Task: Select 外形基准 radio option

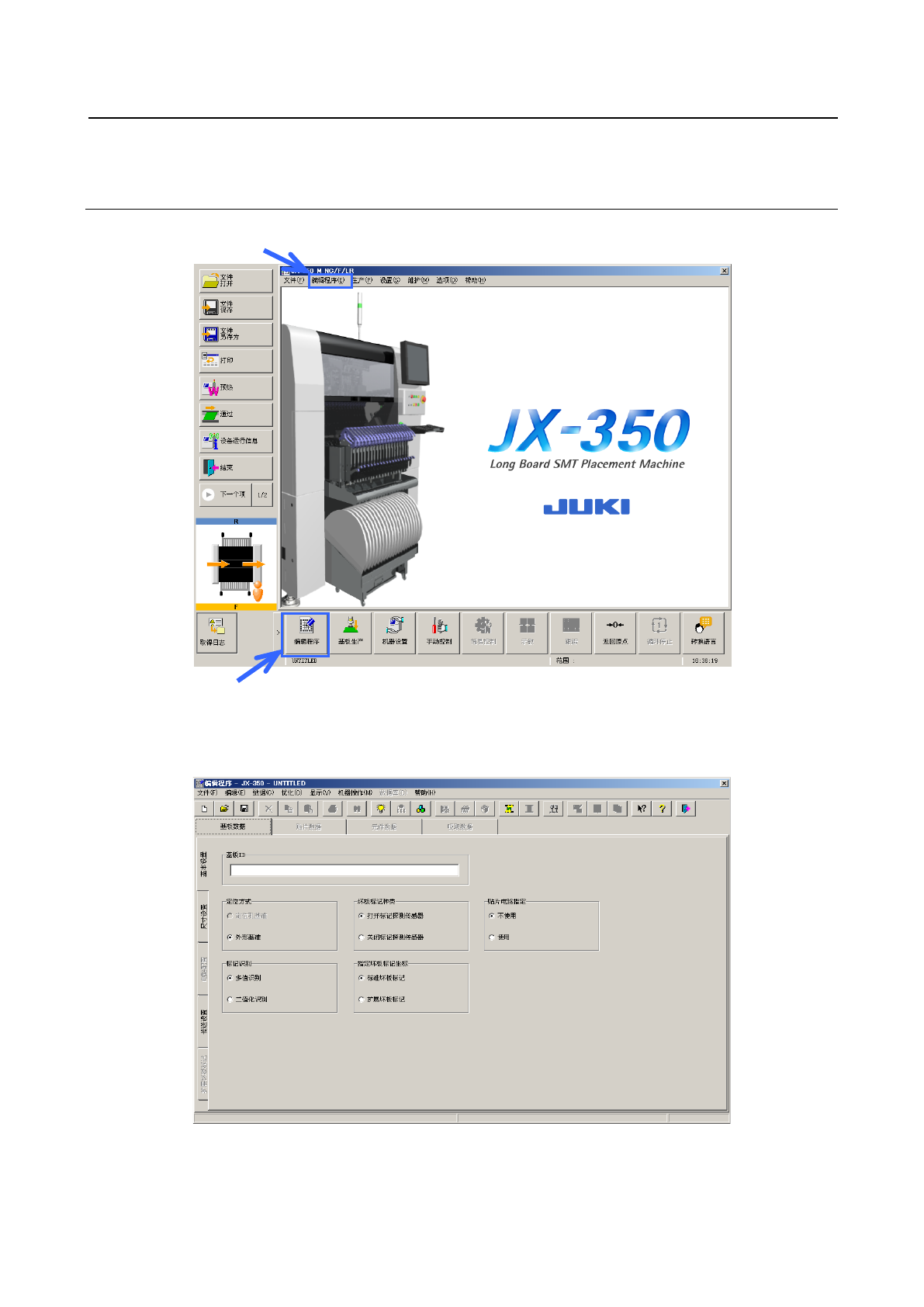Action: pyautogui.click(x=244, y=938)
